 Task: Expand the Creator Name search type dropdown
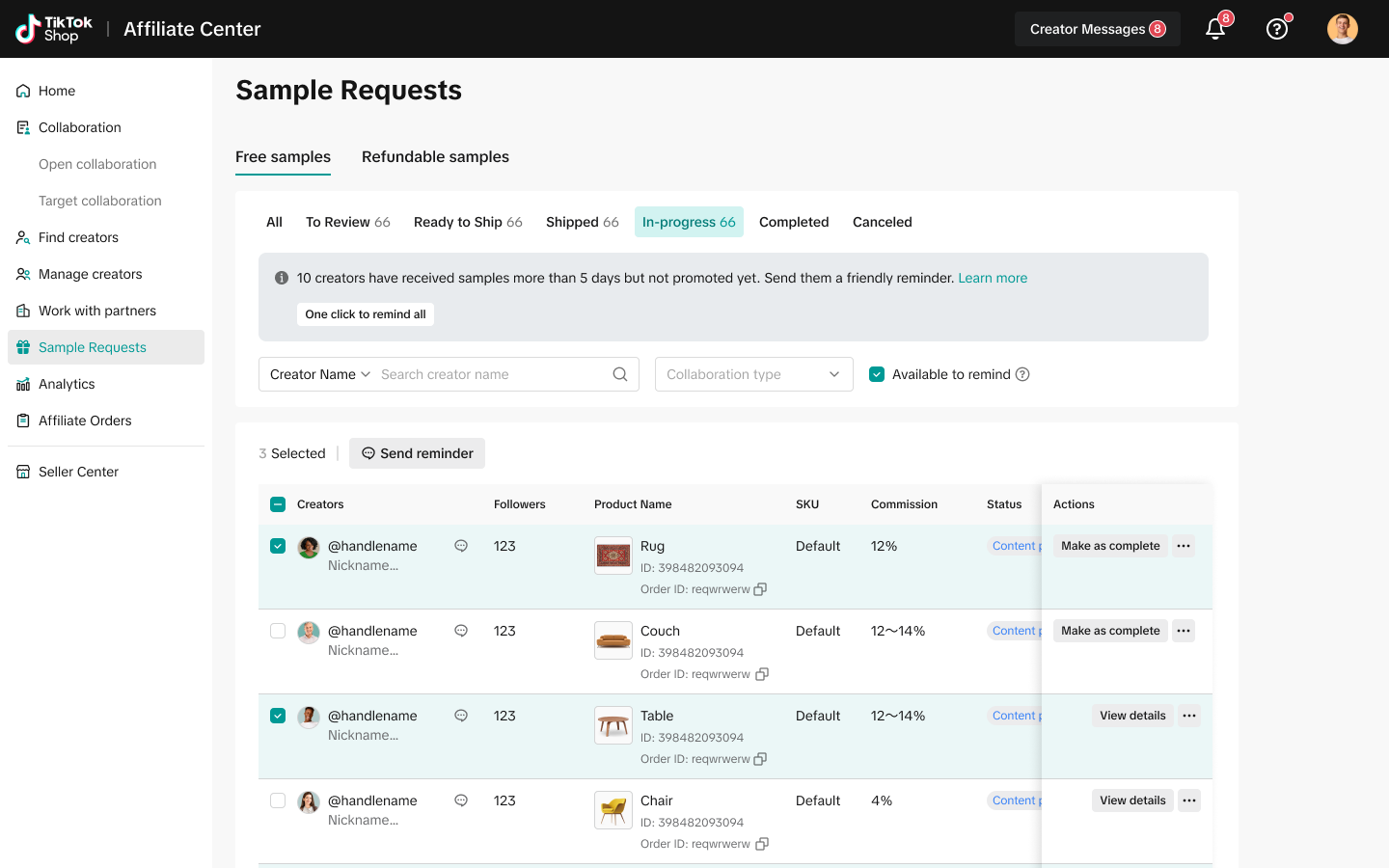[x=320, y=374]
